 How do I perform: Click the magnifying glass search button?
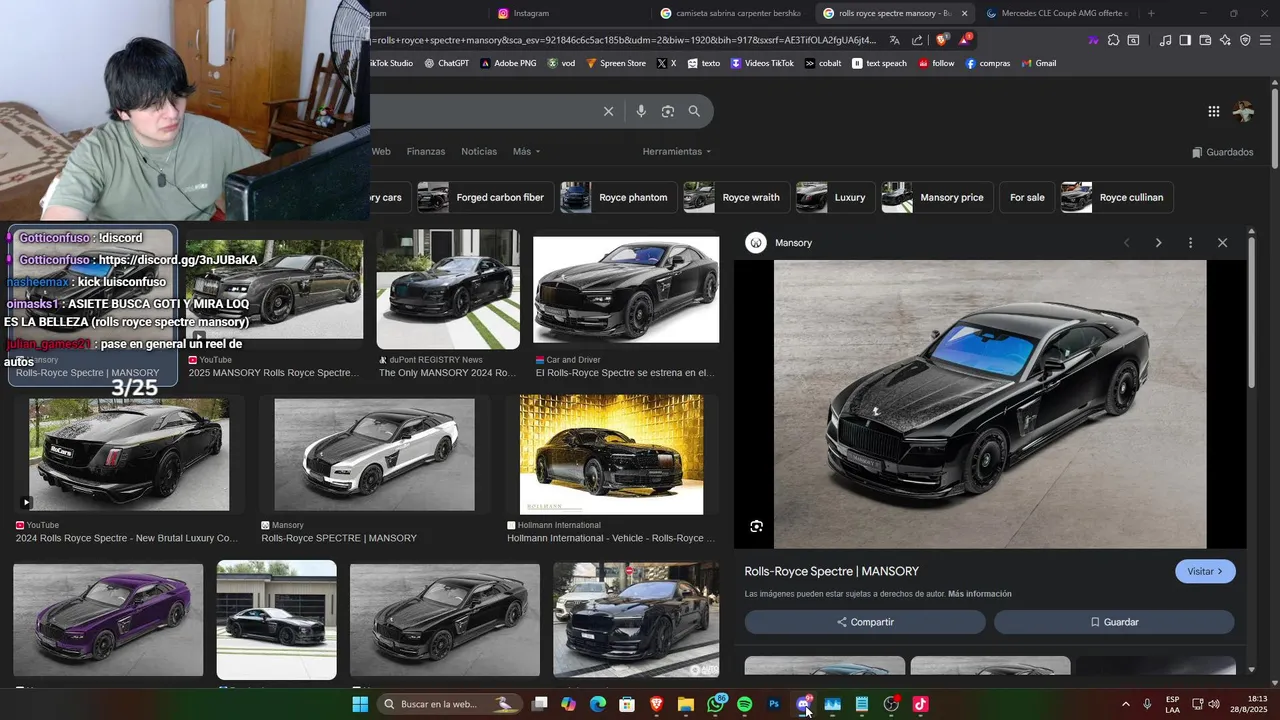click(x=694, y=111)
